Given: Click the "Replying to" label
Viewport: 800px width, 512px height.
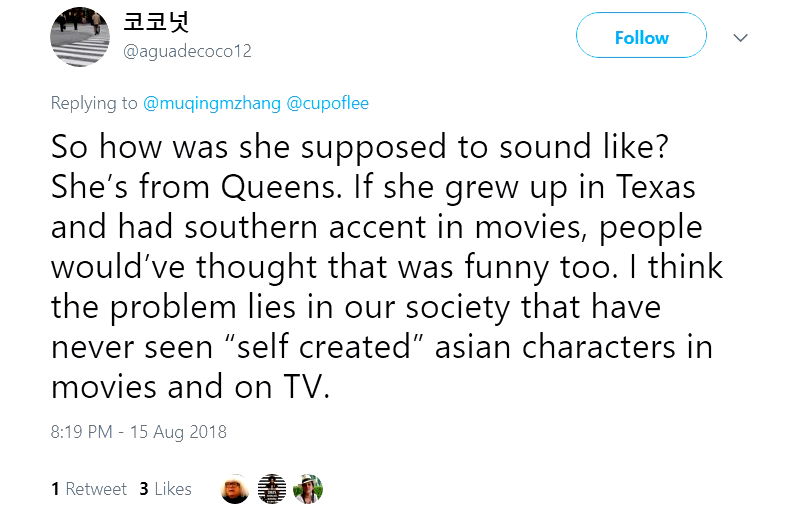Looking at the screenshot, I should 94,102.
